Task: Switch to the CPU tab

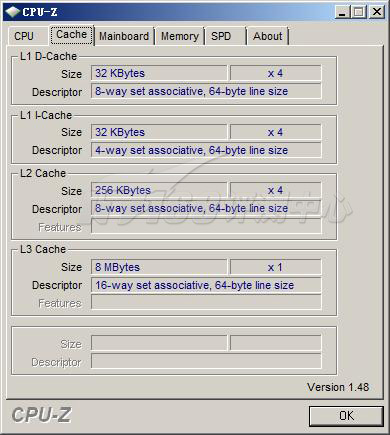Action: click(24, 36)
